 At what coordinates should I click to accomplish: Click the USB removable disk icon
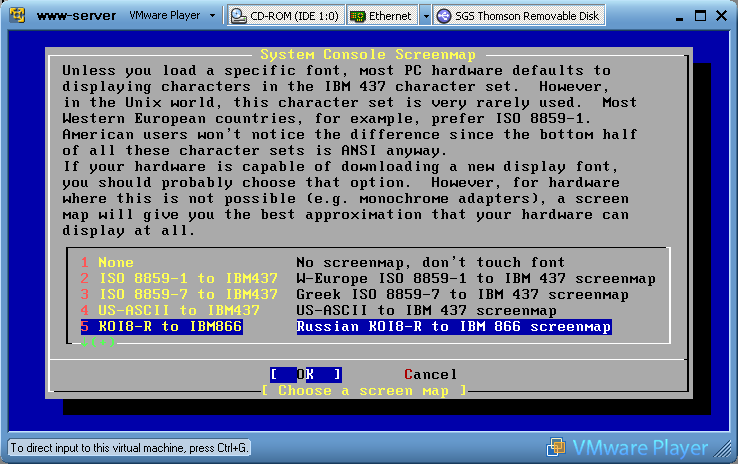443,16
